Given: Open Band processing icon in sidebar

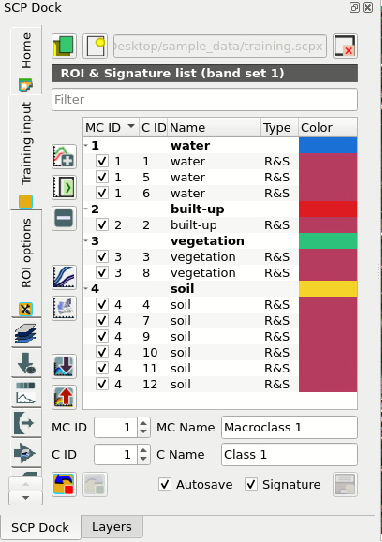Looking at the screenshot, I should click(26, 453).
